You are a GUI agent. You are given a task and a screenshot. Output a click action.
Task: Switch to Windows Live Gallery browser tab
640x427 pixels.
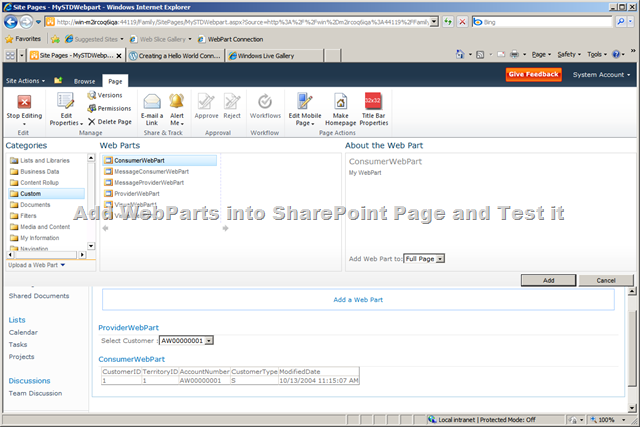pos(275,56)
